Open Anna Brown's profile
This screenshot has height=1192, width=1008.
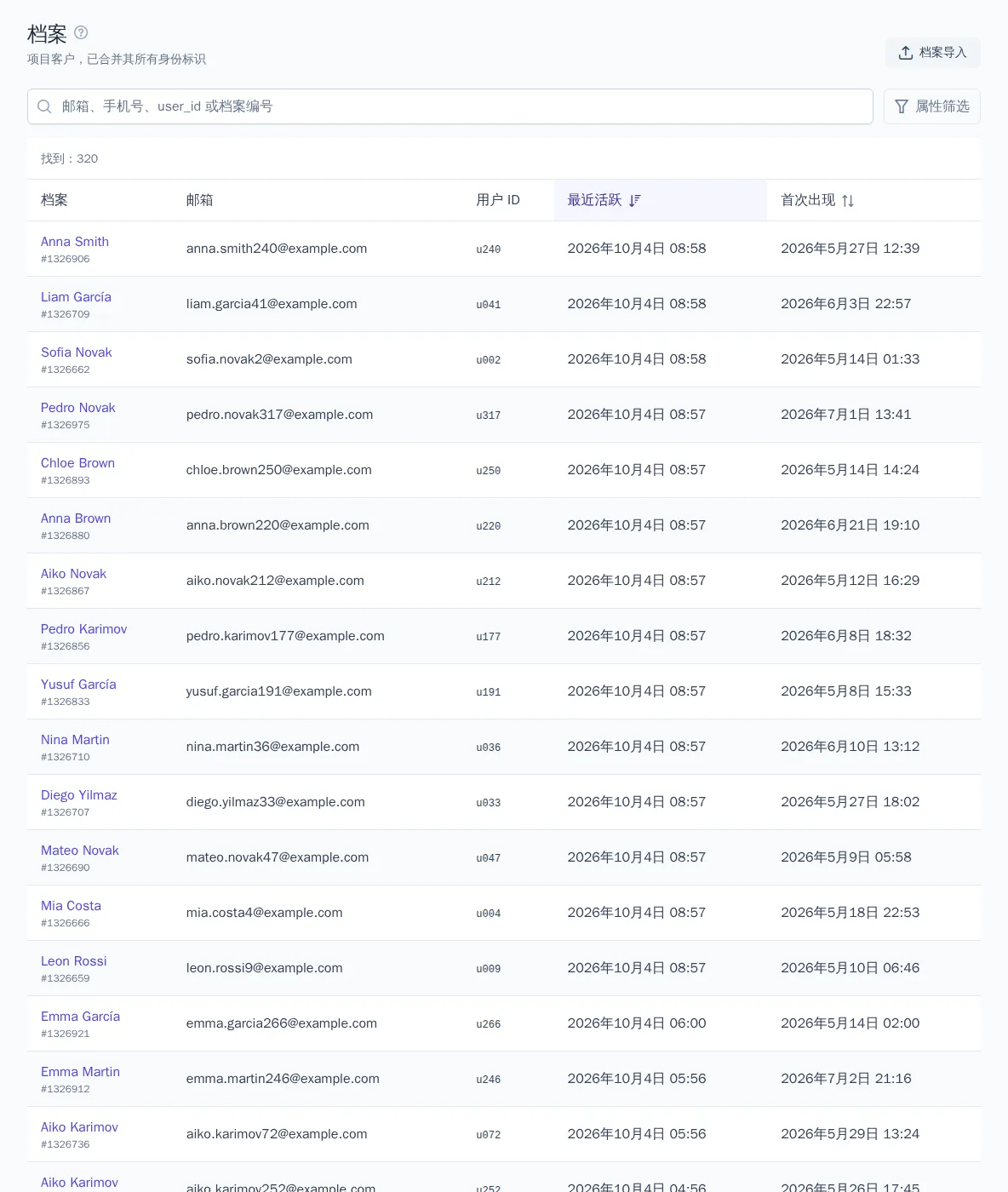[76, 519]
